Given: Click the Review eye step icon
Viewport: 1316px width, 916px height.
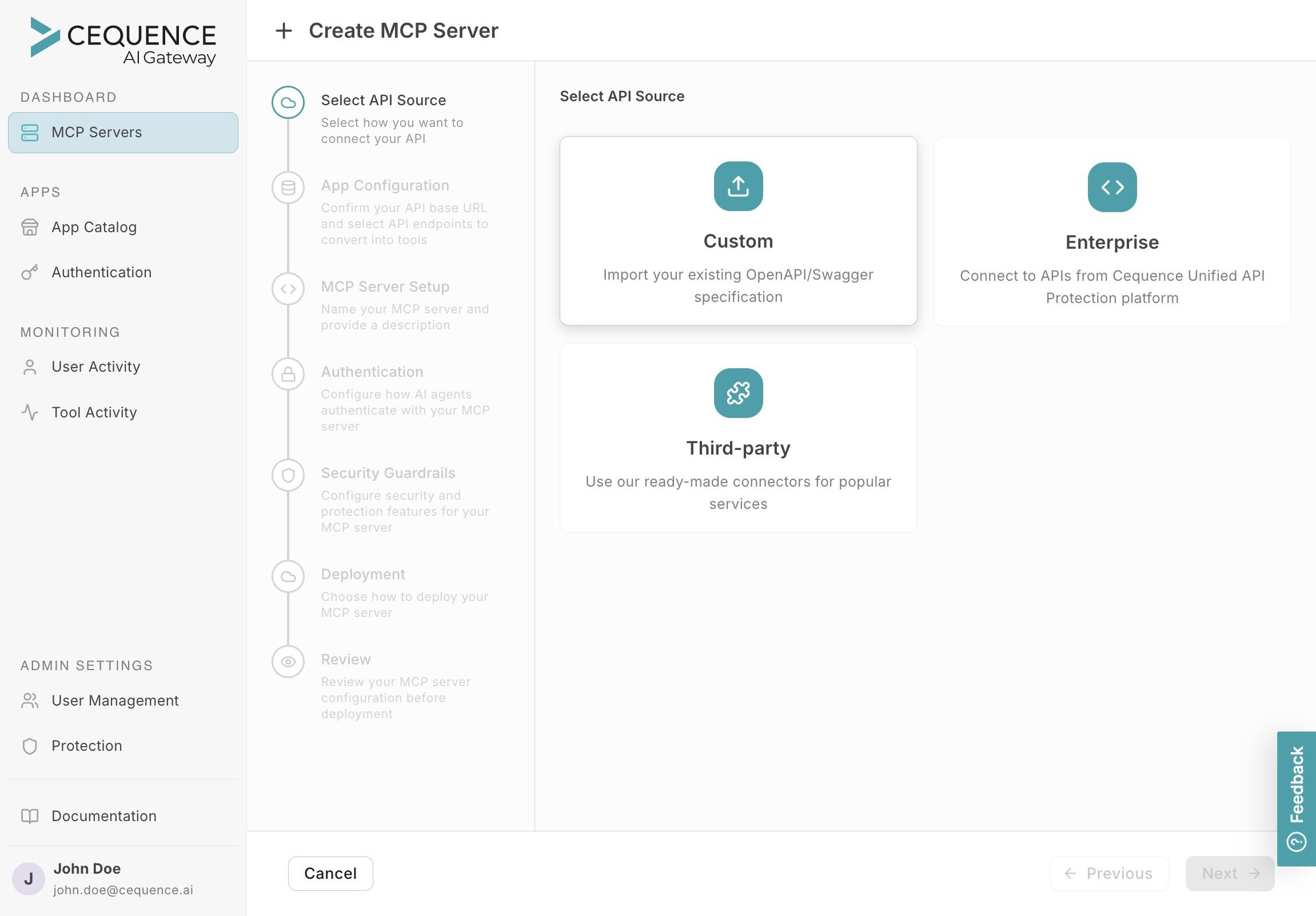Looking at the screenshot, I should pos(288,662).
